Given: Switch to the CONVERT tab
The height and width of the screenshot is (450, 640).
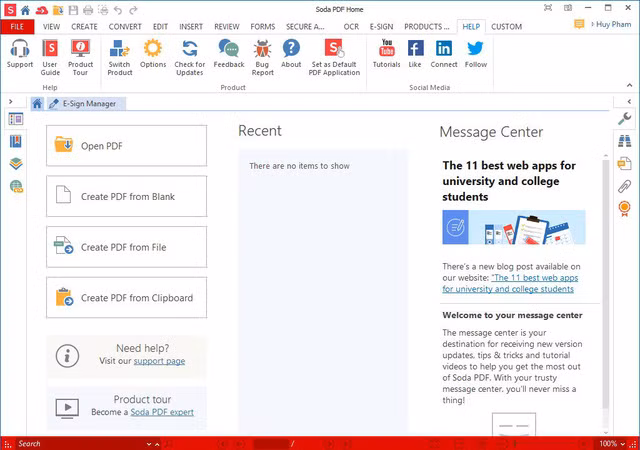Looking at the screenshot, I should pyautogui.click(x=125, y=27).
